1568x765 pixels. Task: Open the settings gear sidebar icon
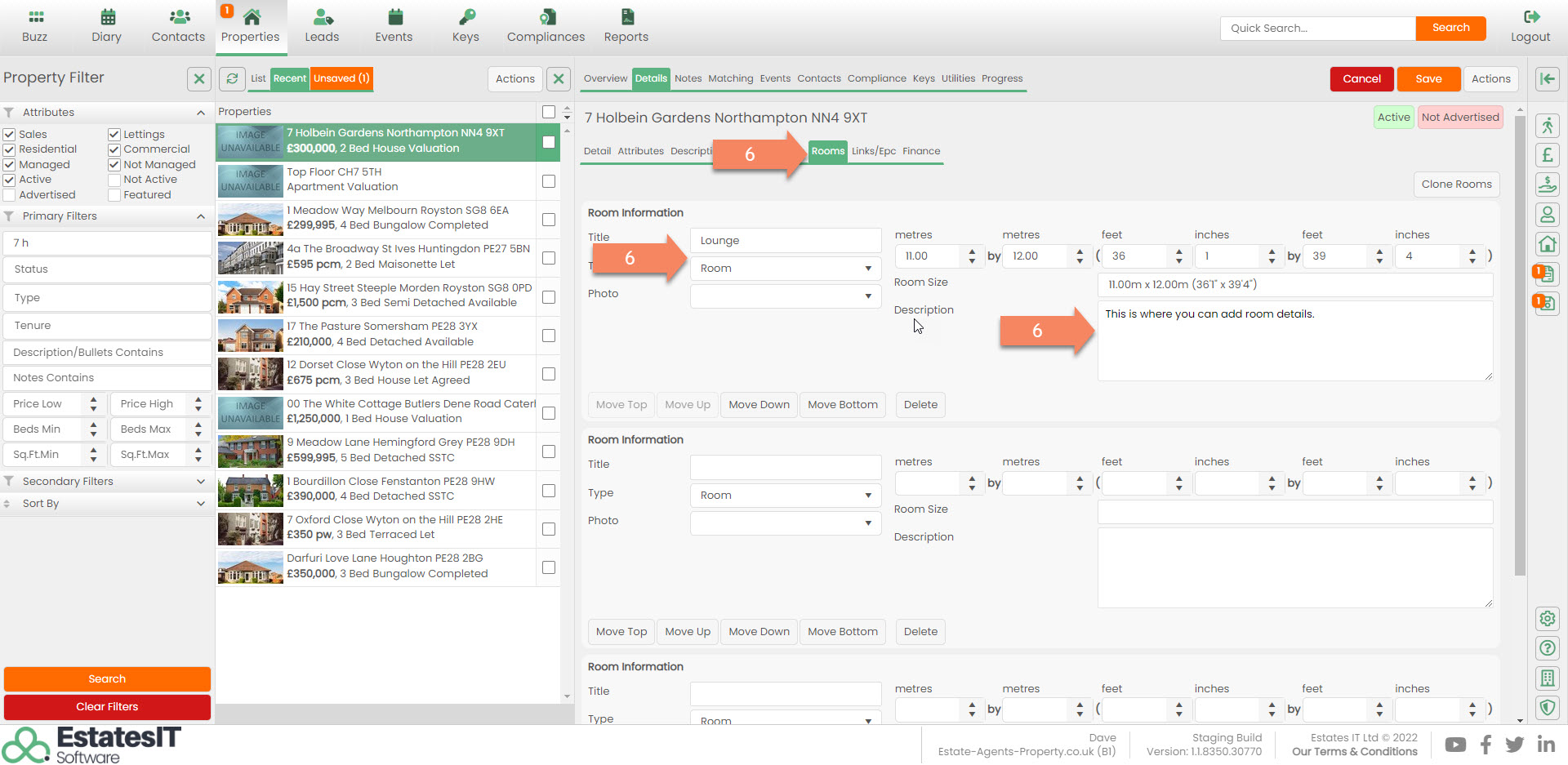pyautogui.click(x=1547, y=618)
